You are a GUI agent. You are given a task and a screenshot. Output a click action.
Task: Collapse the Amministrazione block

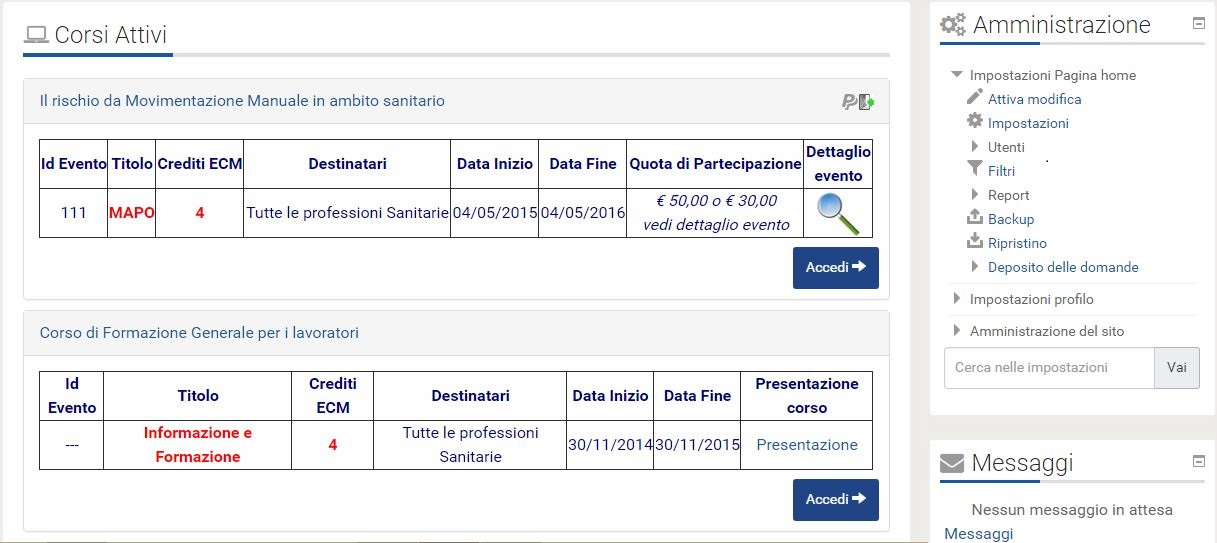pos(1199,23)
